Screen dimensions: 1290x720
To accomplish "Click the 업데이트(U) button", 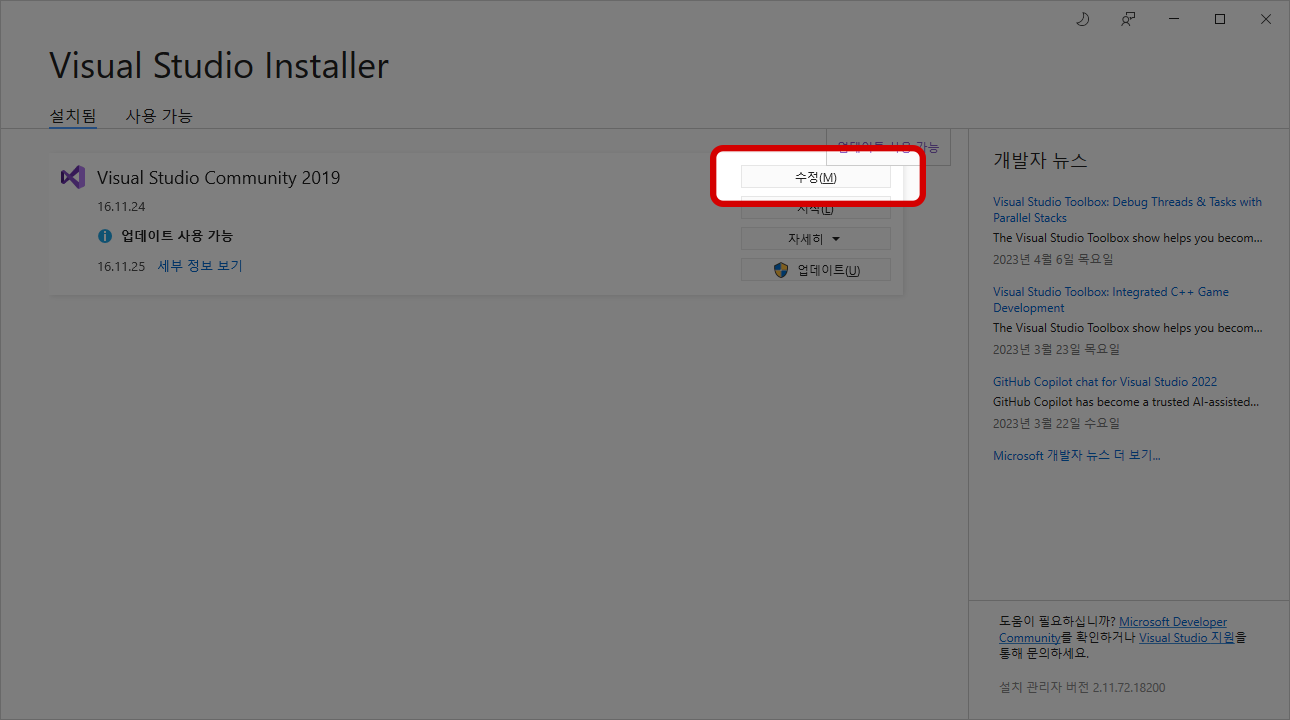I will tap(815, 270).
